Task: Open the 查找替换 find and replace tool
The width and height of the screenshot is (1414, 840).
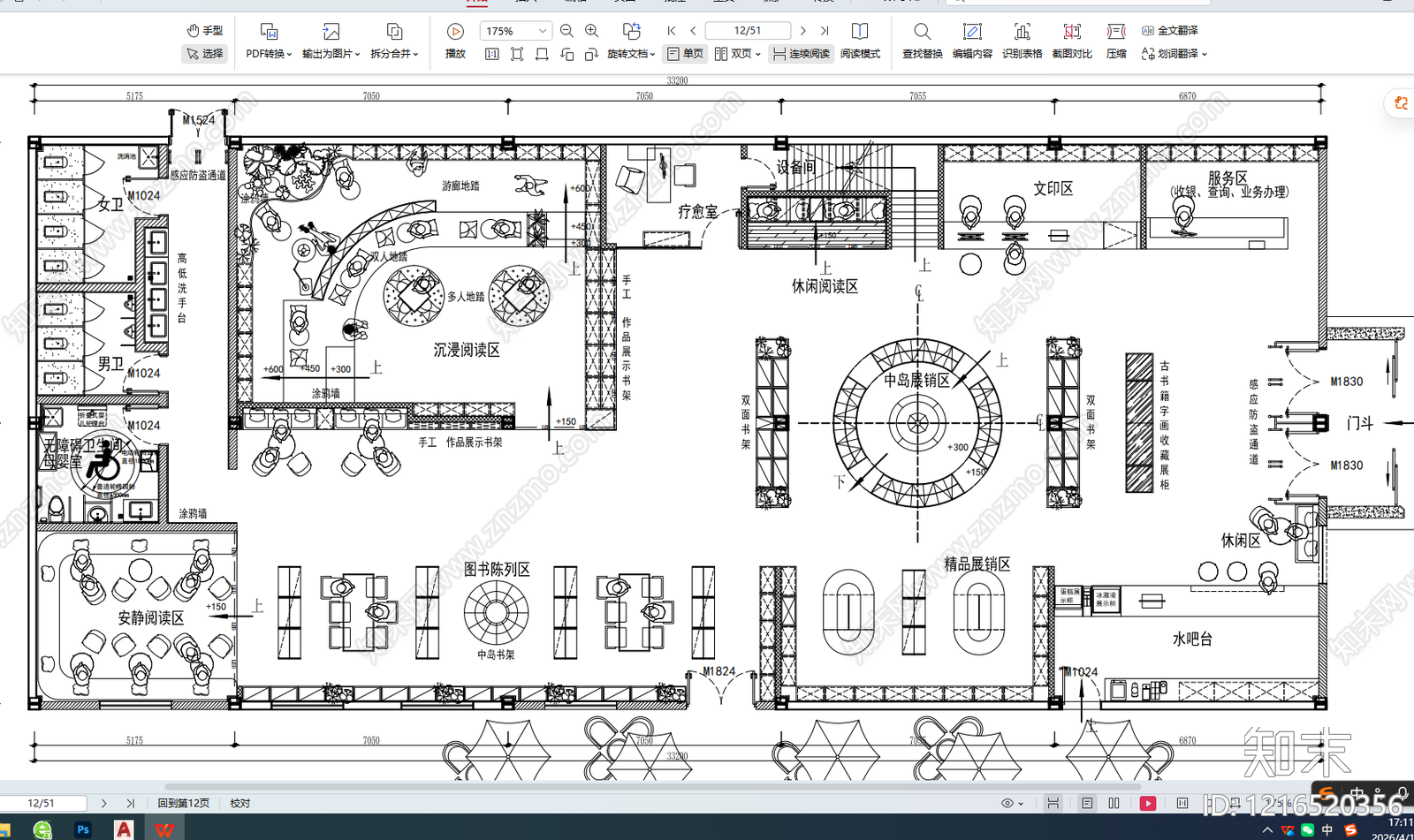Action: point(922,41)
